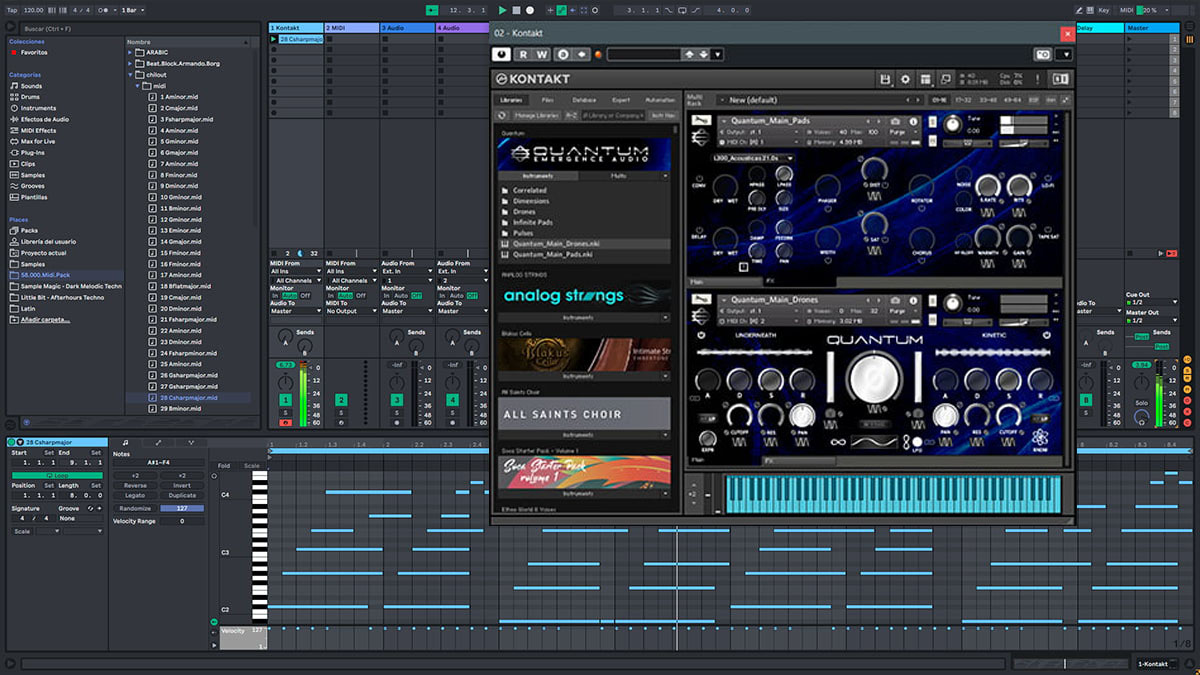Click the Tap tempo button

point(10,10)
